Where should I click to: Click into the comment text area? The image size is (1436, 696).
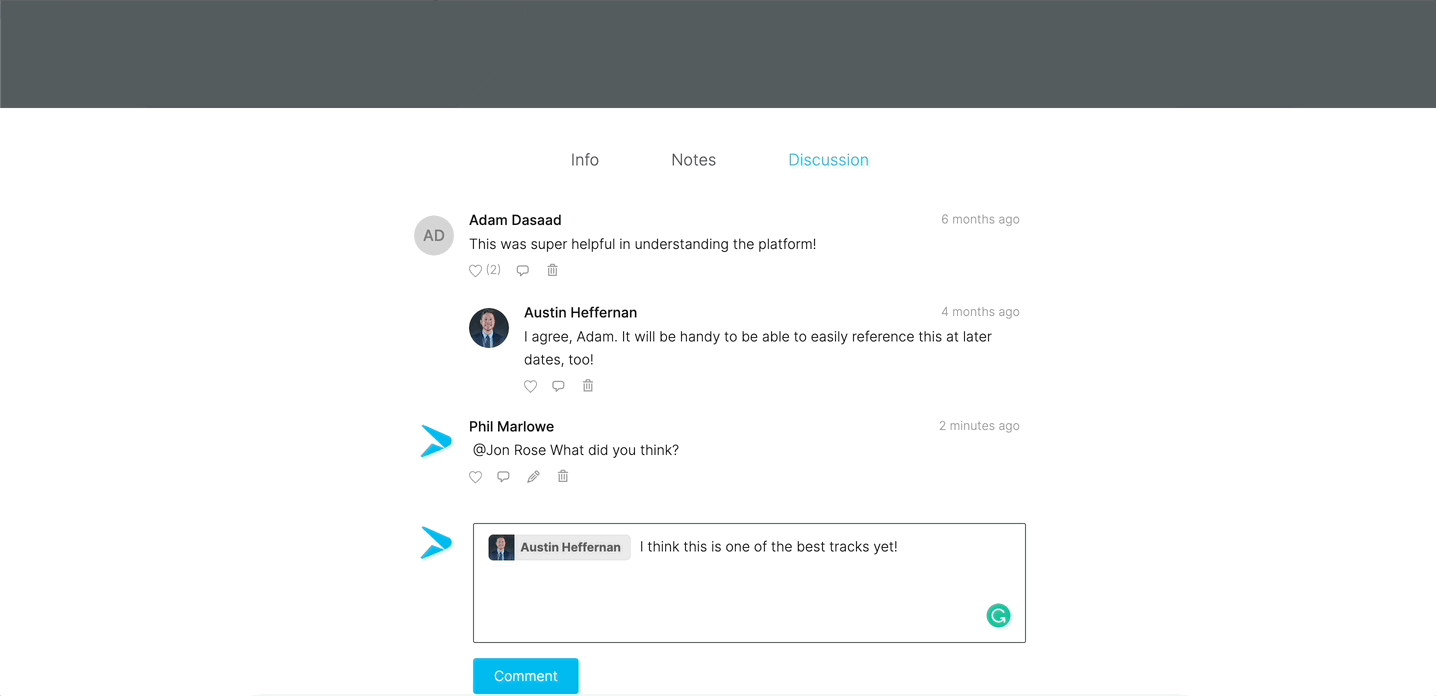pyautogui.click(x=749, y=583)
